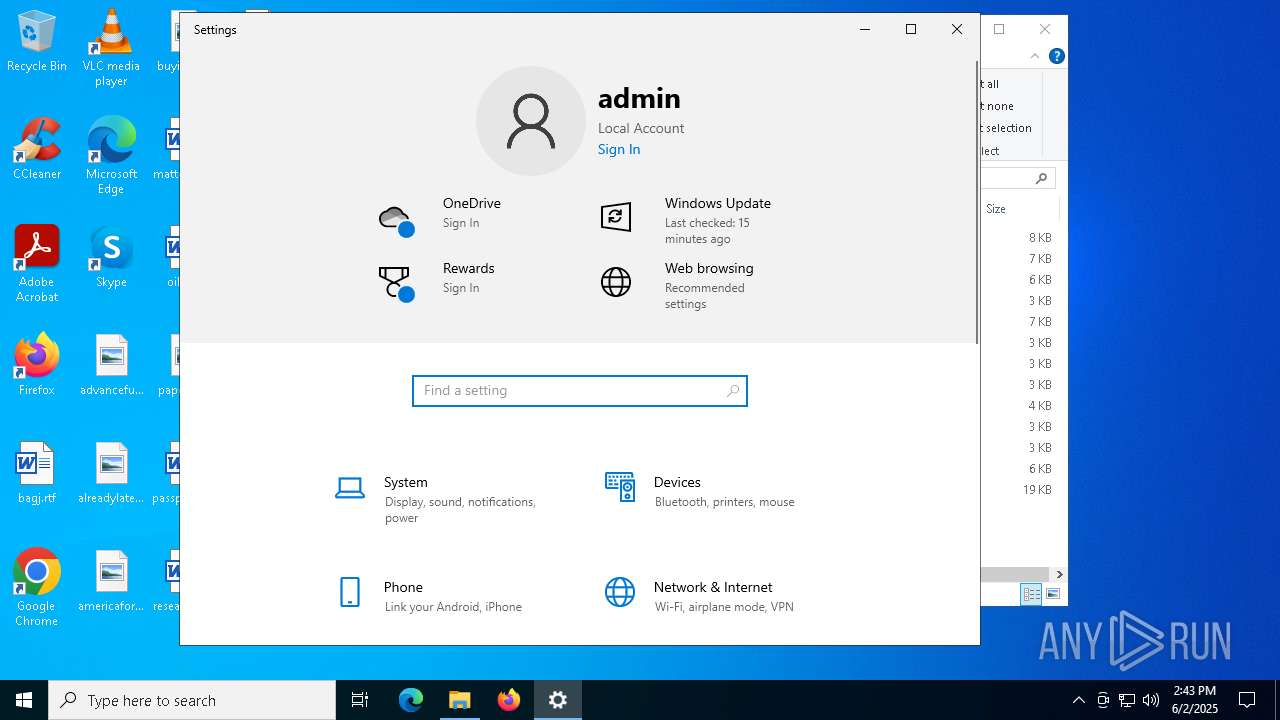Click the admin profile avatar icon
1280x720 pixels.
[531, 121]
